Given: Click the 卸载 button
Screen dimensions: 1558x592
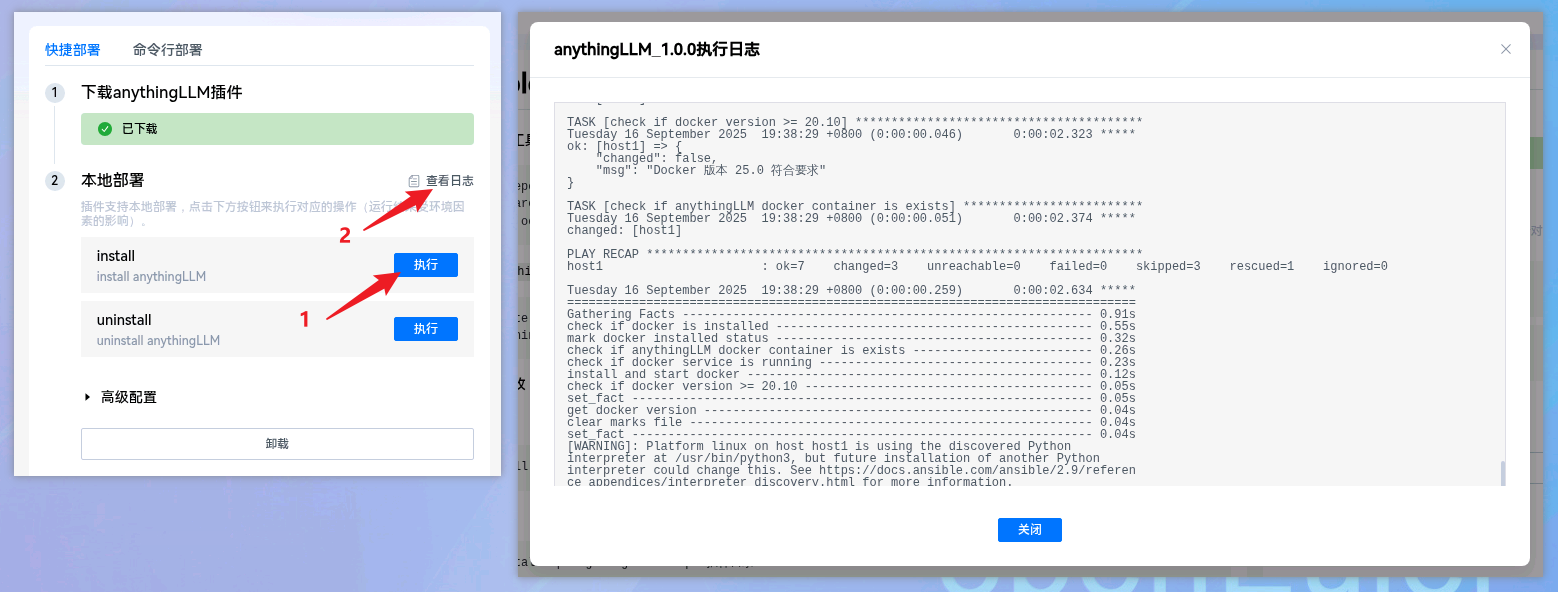Looking at the screenshot, I should click(x=277, y=444).
